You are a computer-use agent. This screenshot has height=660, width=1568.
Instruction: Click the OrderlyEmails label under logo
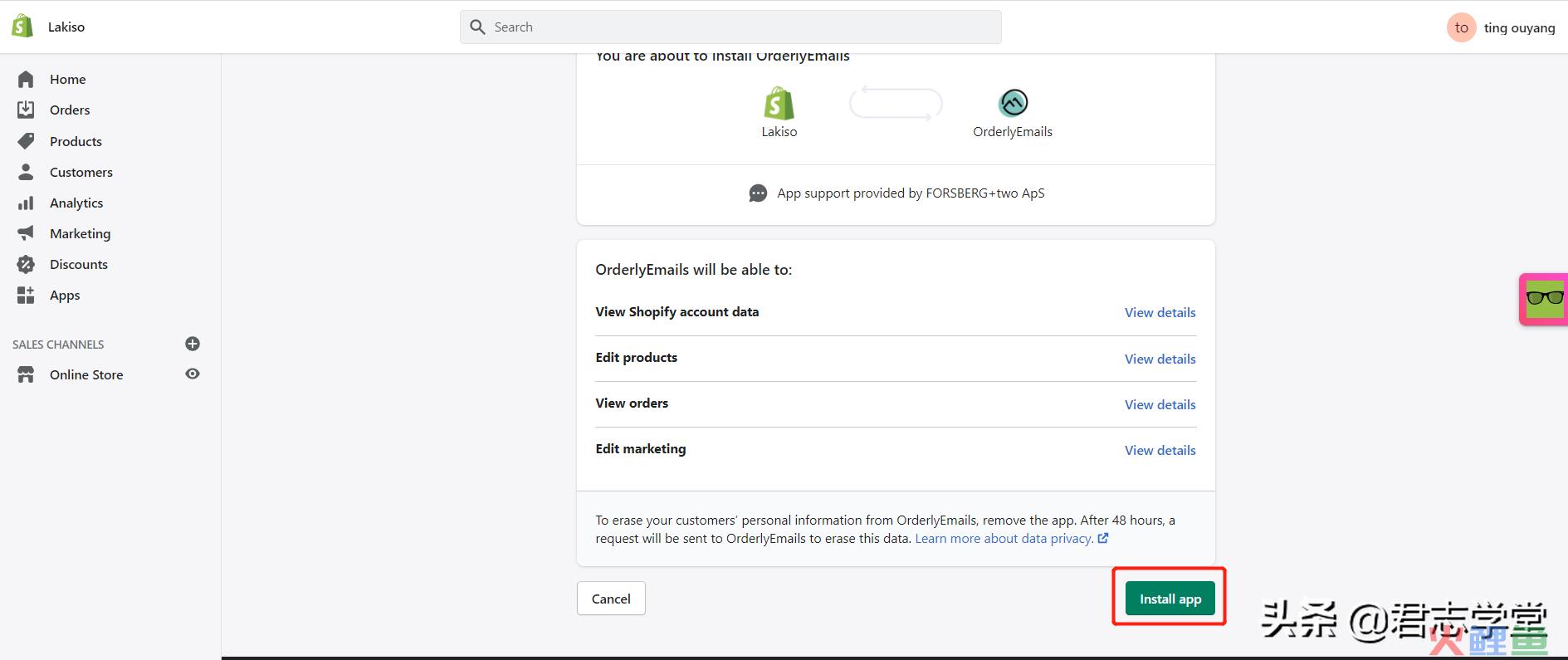click(x=1013, y=132)
